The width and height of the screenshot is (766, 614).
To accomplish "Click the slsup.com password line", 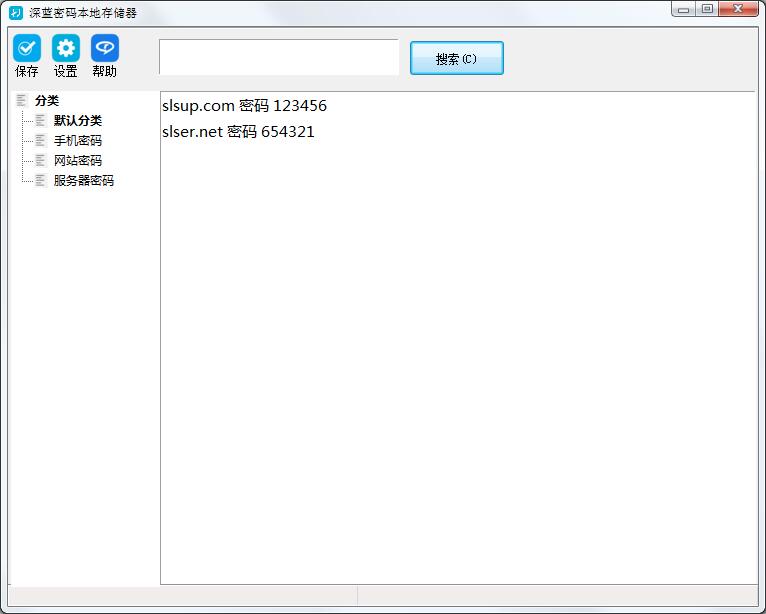I will pos(244,106).
